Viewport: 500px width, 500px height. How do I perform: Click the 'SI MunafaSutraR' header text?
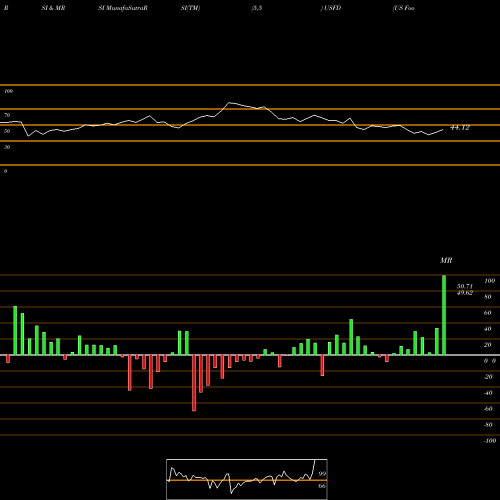tap(123, 8)
